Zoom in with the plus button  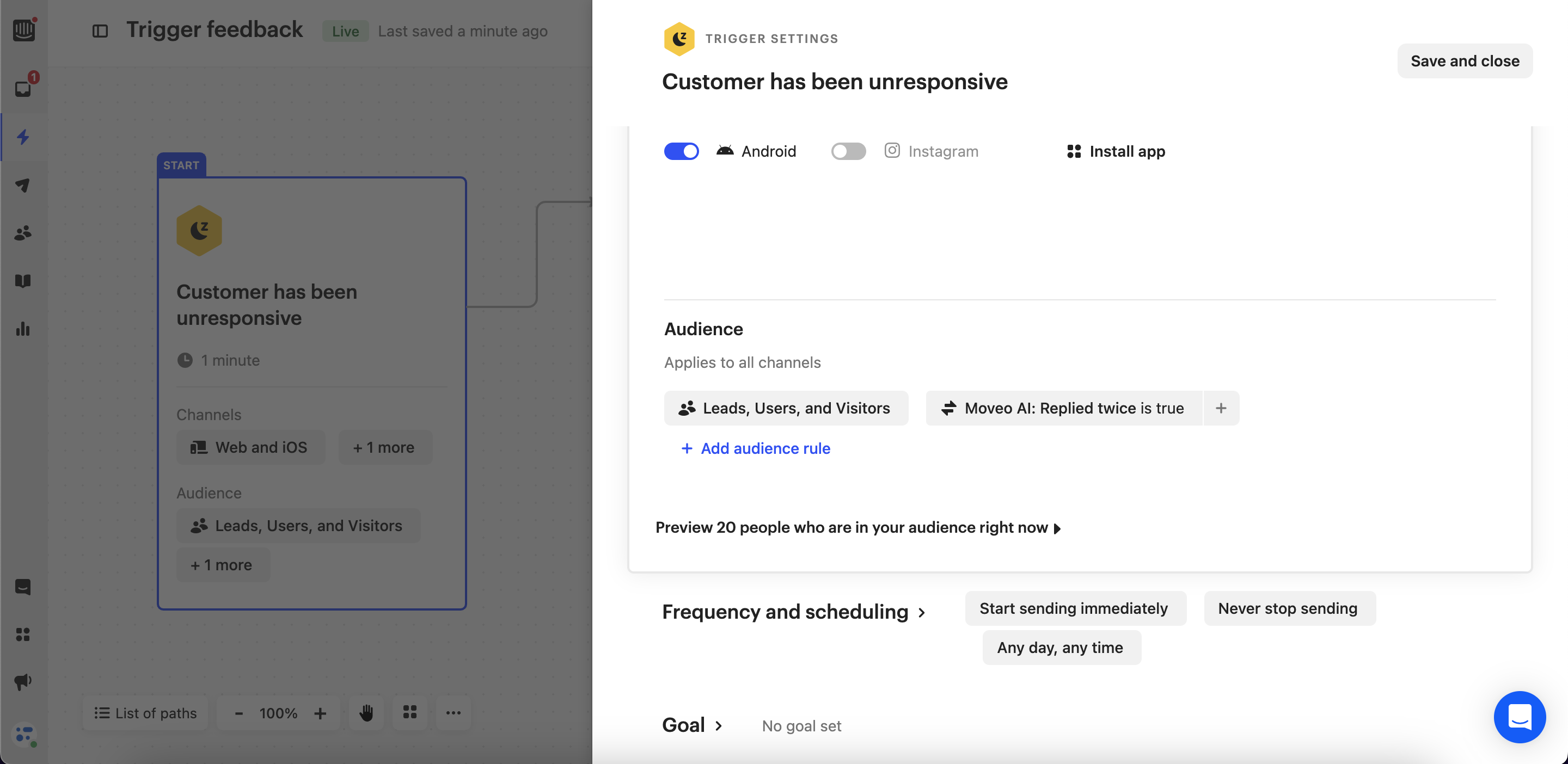click(x=320, y=712)
